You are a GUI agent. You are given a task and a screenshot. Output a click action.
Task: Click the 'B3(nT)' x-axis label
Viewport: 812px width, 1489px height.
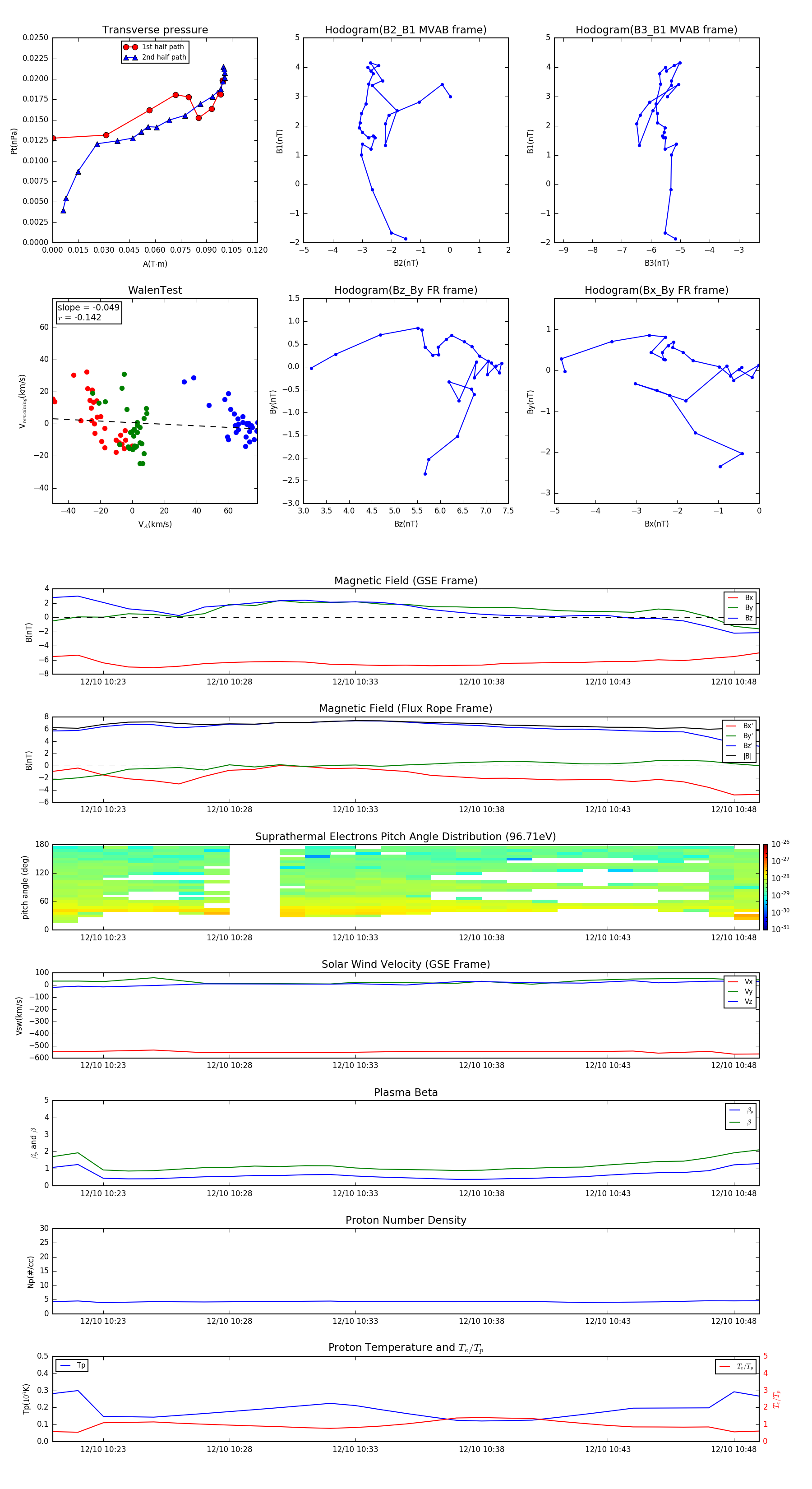click(x=656, y=263)
